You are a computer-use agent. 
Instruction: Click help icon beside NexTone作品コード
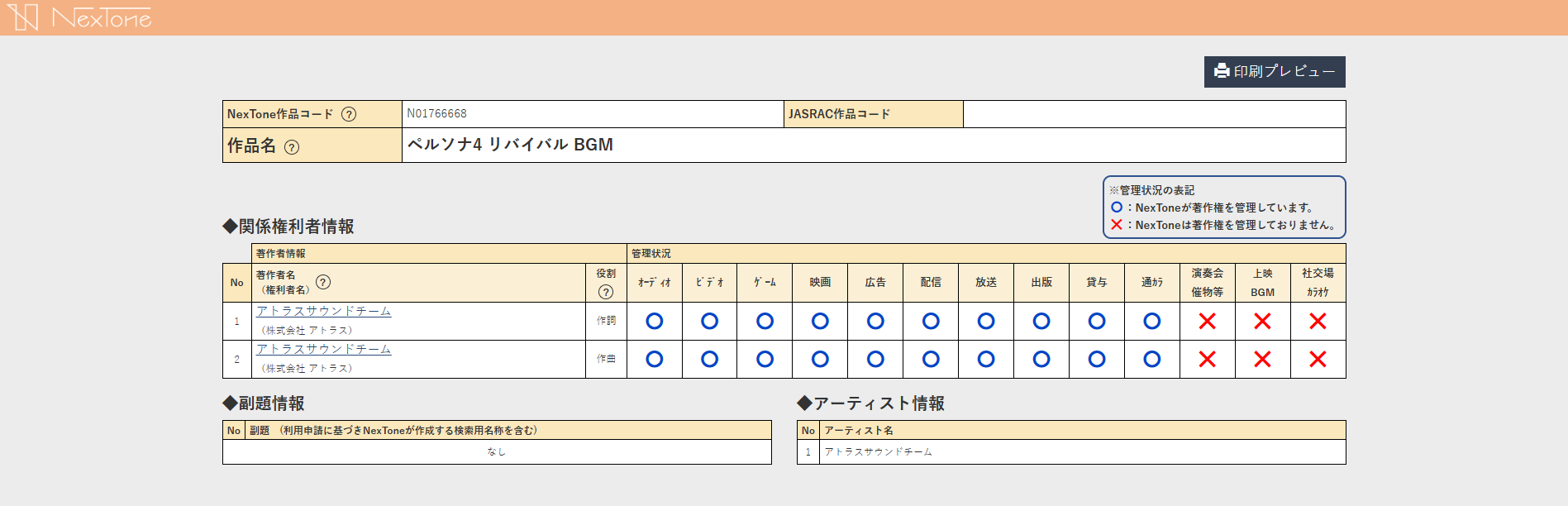click(x=349, y=114)
